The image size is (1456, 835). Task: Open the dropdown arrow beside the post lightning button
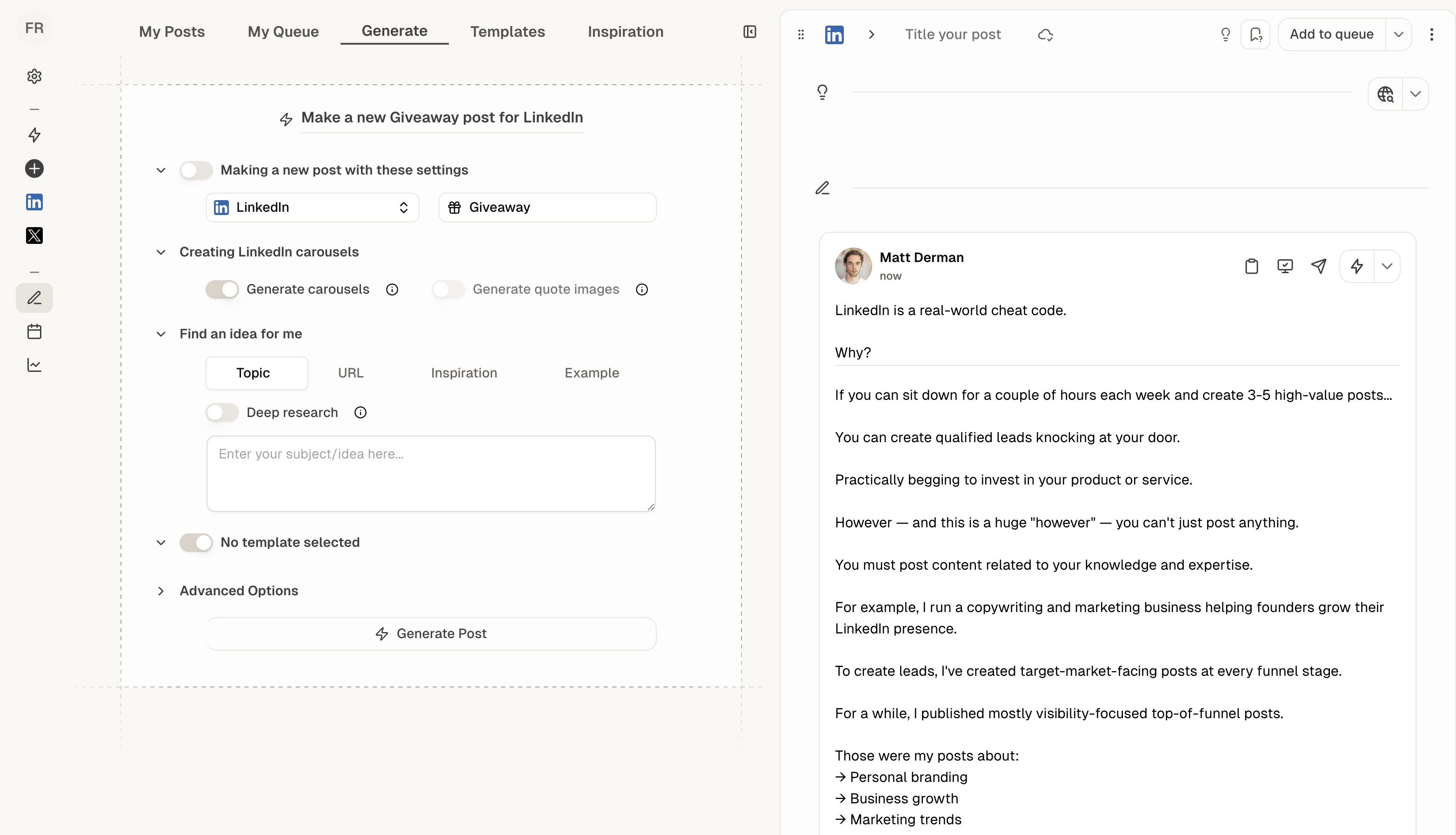point(1387,266)
